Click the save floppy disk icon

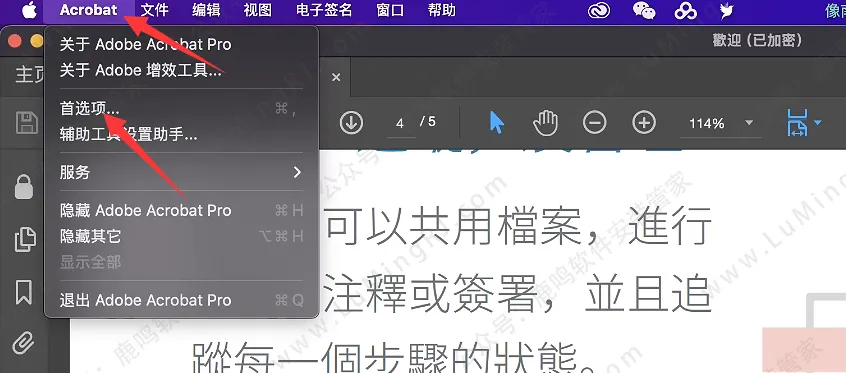(x=26, y=123)
